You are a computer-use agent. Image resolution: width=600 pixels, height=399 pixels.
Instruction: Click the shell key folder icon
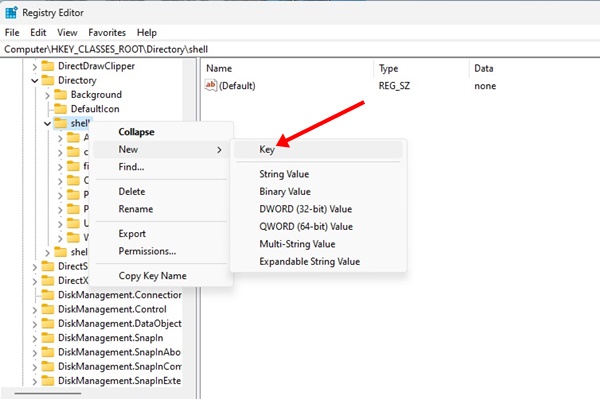click(x=60, y=123)
